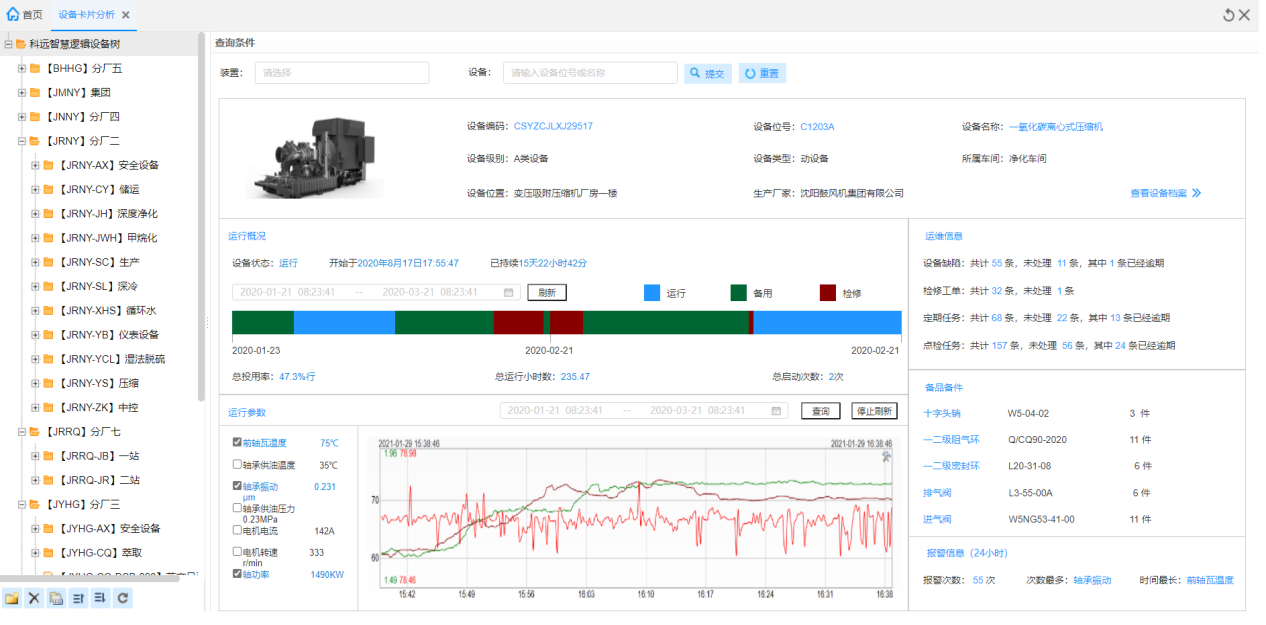Click the 停止刷新 button
Image resolution: width=1266 pixels, height=625 pixels.
tap(874, 411)
